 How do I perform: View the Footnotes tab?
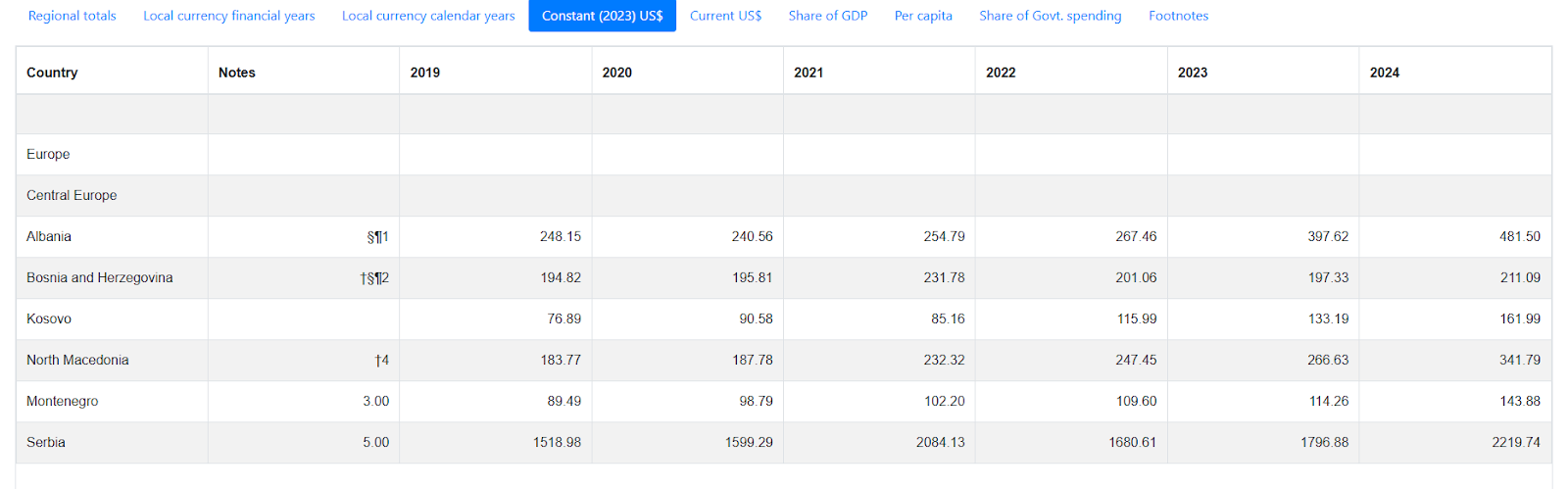pyautogui.click(x=1178, y=16)
